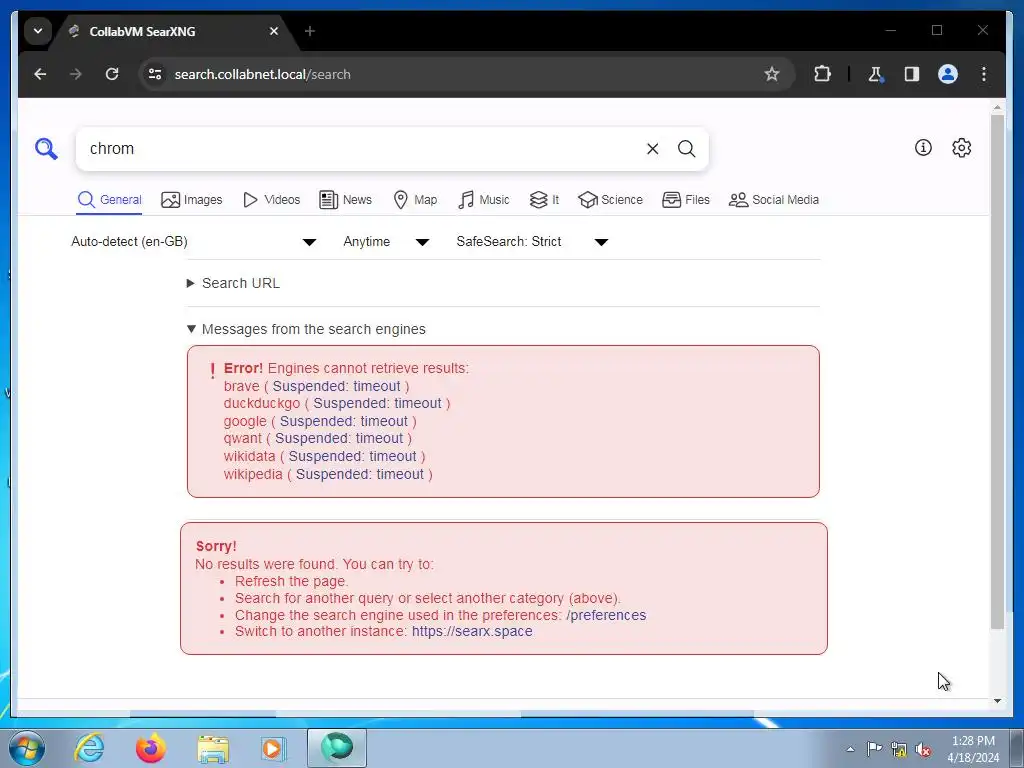Collapse Messages from the search engines
The image size is (1024, 768).
coord(306,329)
